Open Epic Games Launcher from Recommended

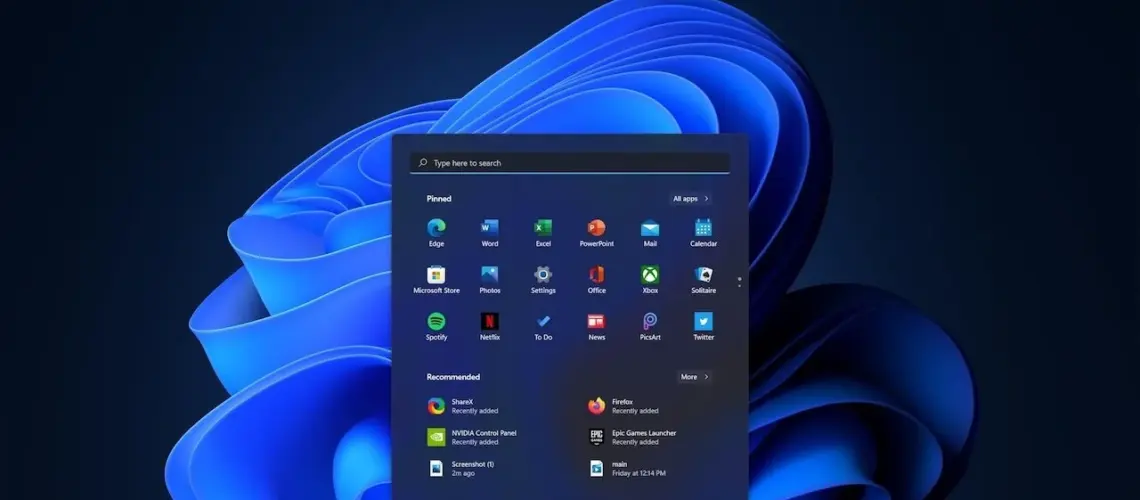click(x=643, y=437)
